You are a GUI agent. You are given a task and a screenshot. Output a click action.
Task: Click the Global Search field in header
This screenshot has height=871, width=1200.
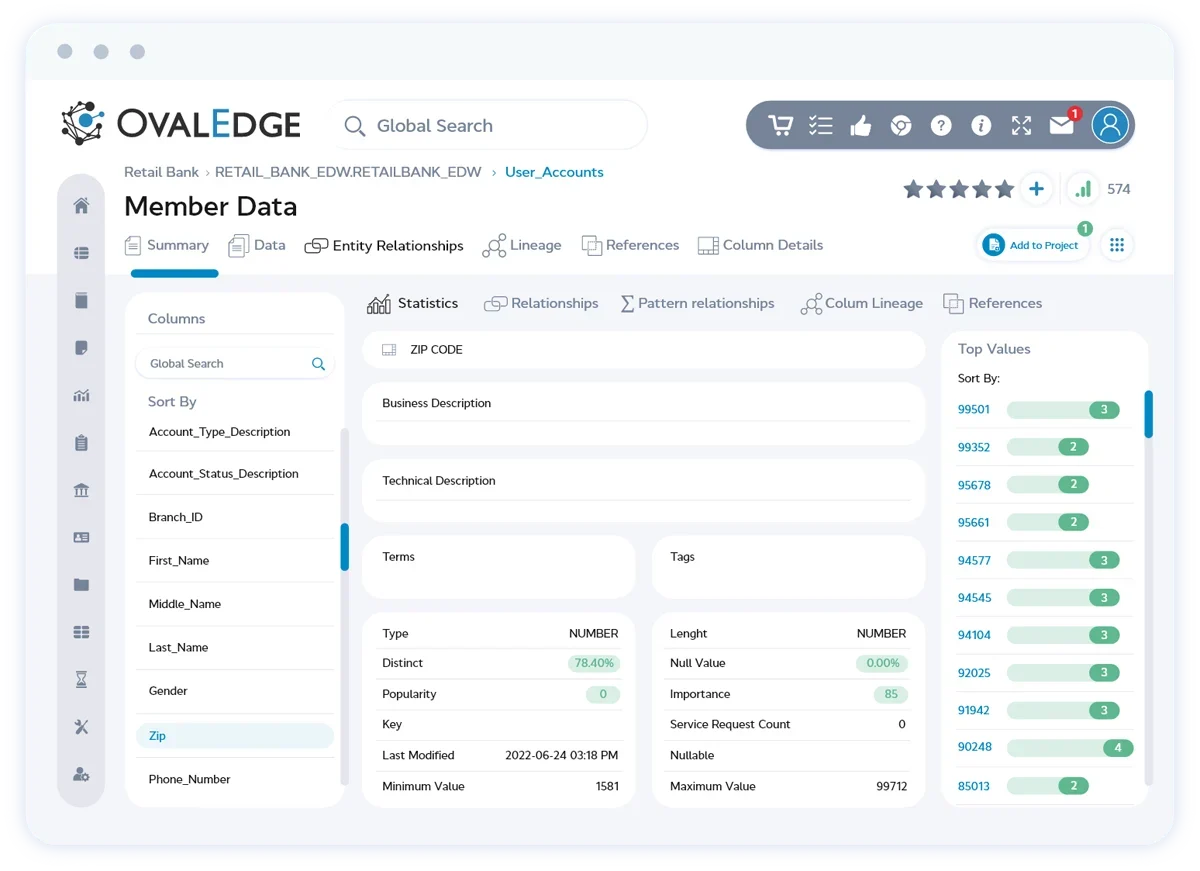coord(488,125)
